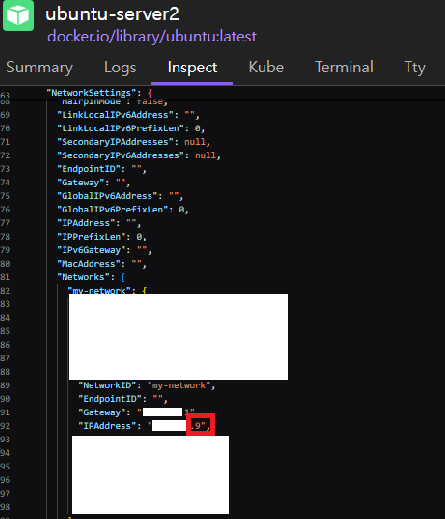Open the Summary tab
Viewport: 445px width, 519px height.
(39, 68)
